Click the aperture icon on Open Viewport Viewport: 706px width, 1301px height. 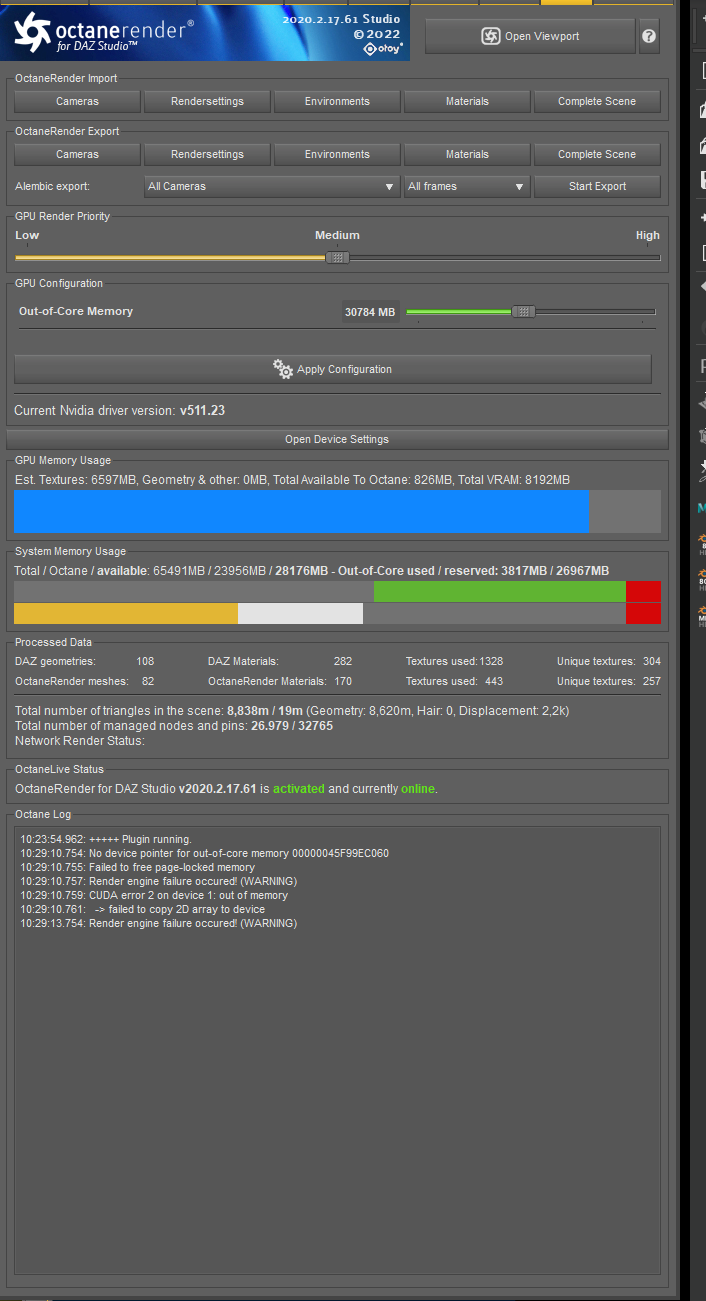click(490, 36)
